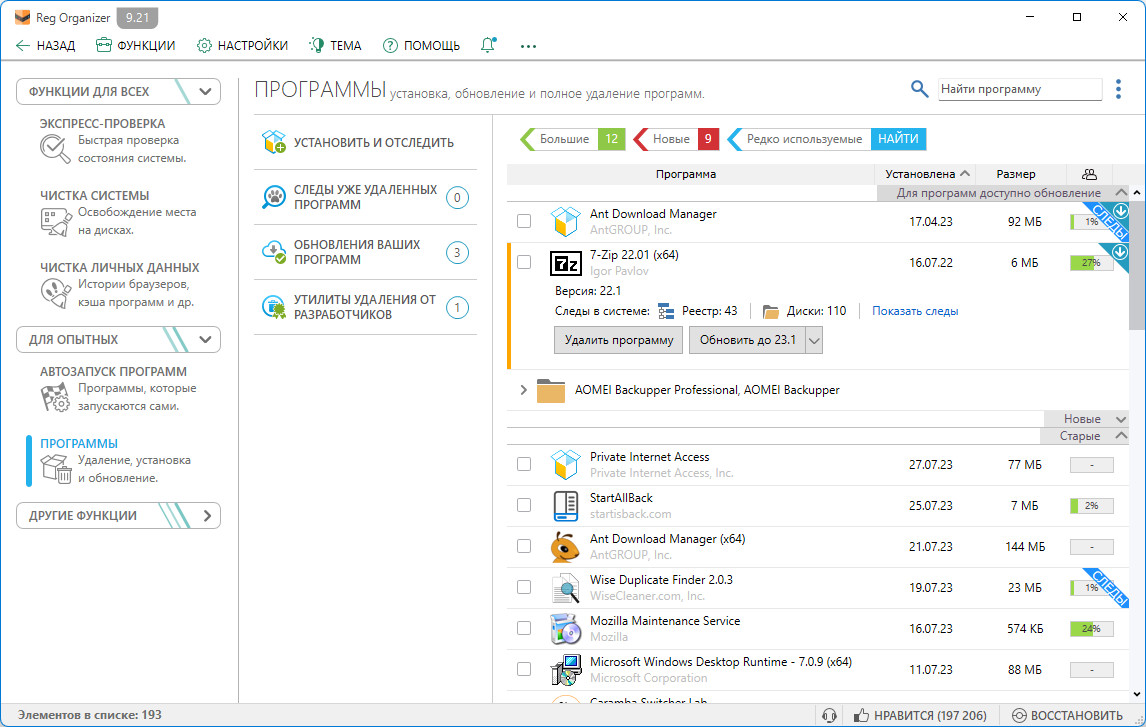Screen dimensions: 1146x727
Task: Go back with НАЗАД
Action: (x=45, y=45)
